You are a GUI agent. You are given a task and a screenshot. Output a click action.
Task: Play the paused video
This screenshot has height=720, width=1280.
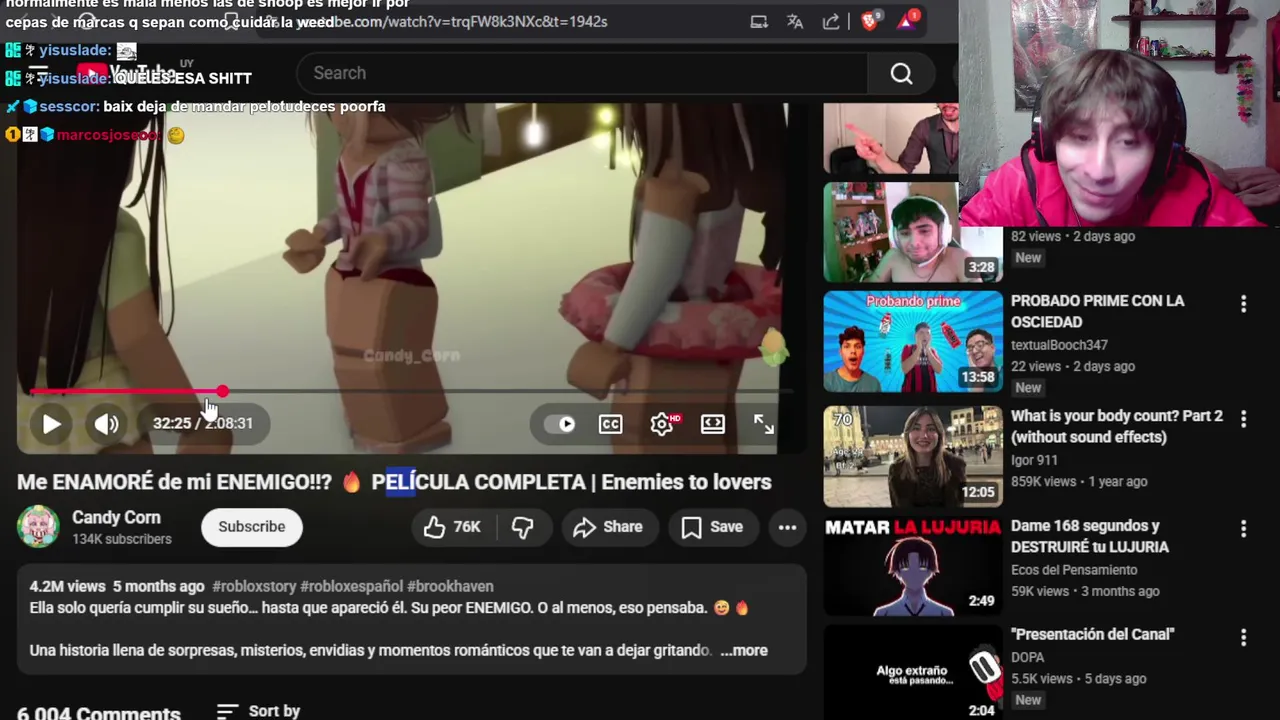51,424
